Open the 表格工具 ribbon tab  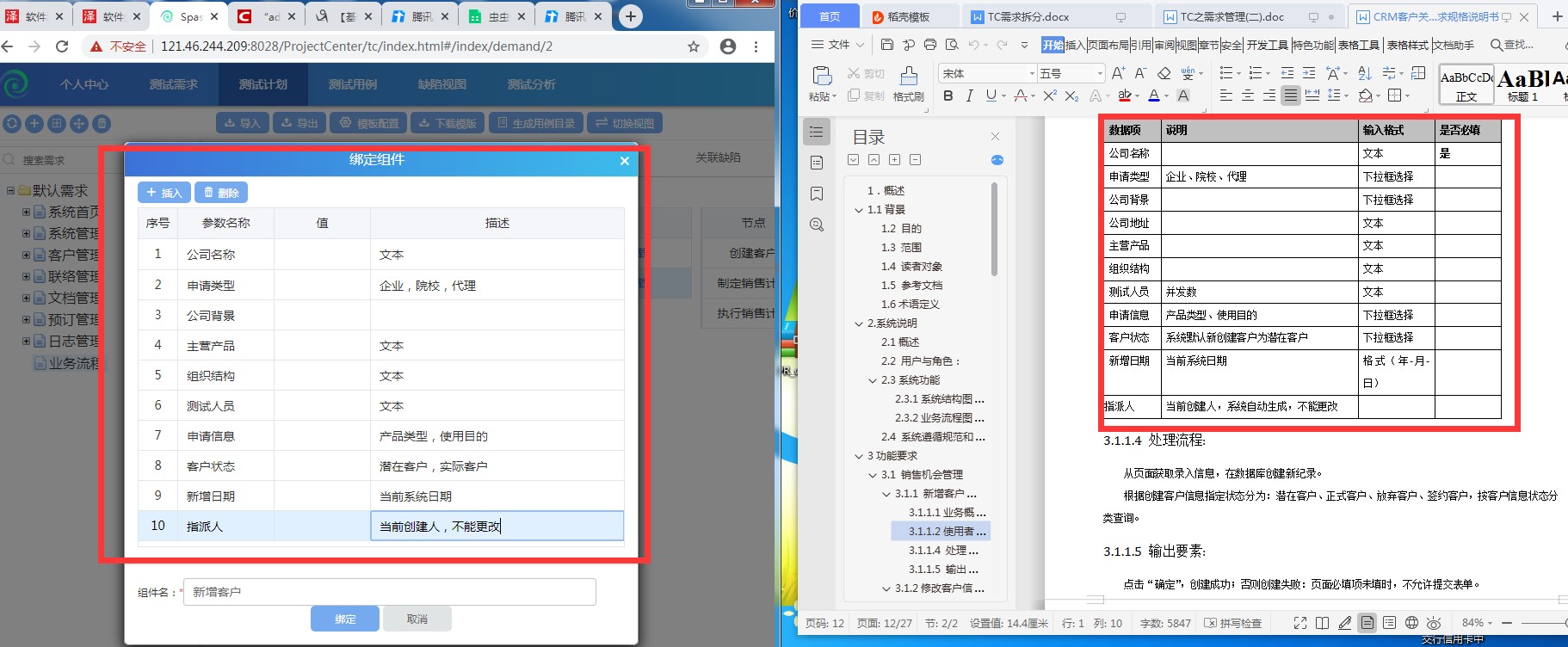(x=1359, y=45)
